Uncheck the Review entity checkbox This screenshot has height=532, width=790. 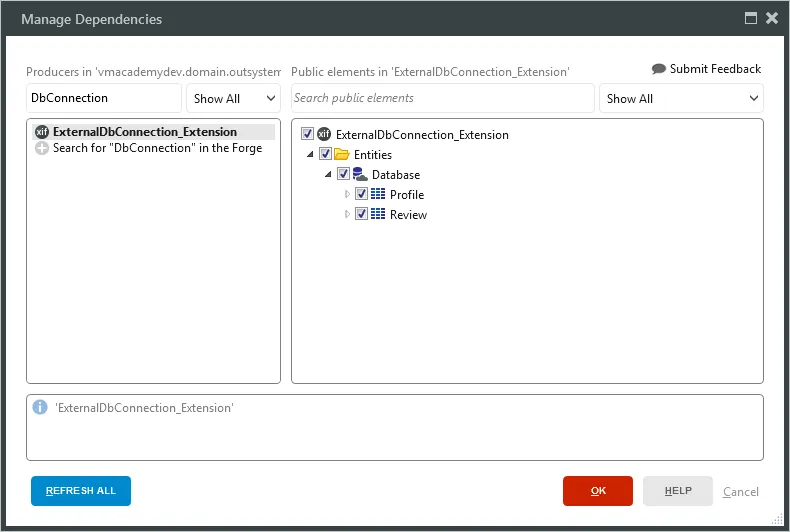pyautogui.click(x=362, y=215)
